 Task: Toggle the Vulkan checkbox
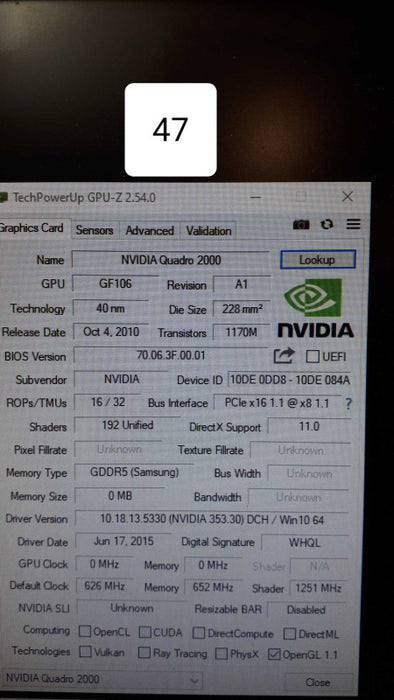click(x=85, y=652)
